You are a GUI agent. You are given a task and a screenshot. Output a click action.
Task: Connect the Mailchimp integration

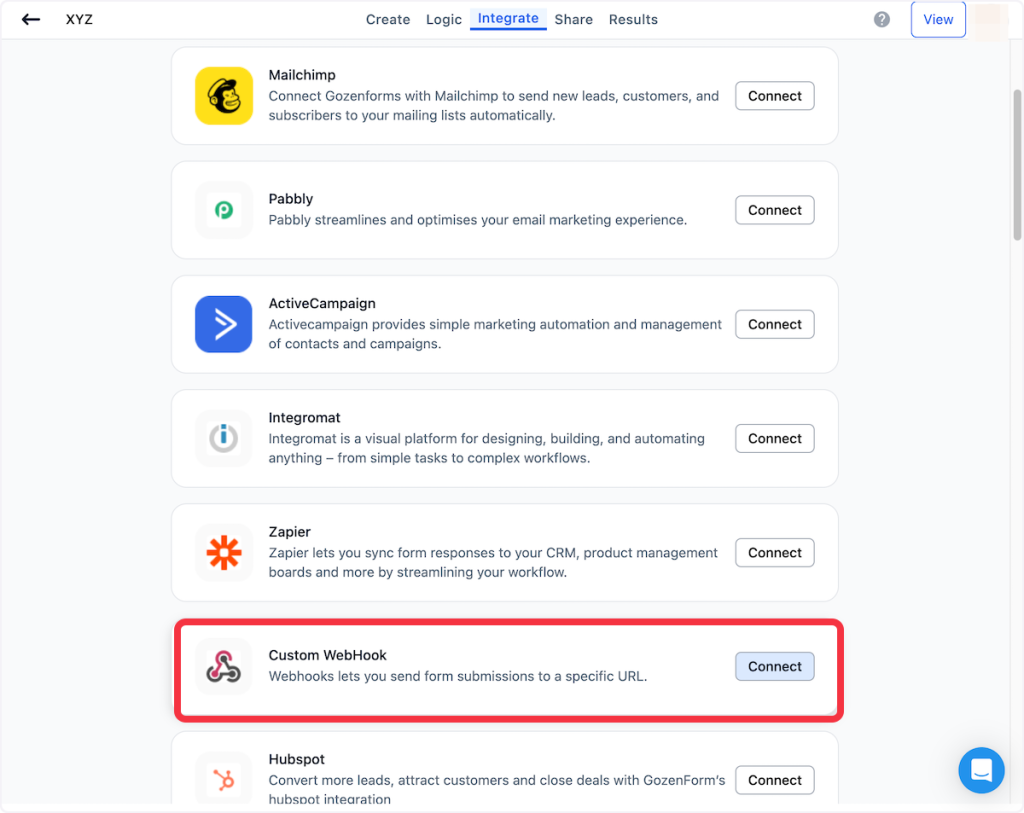775,96
